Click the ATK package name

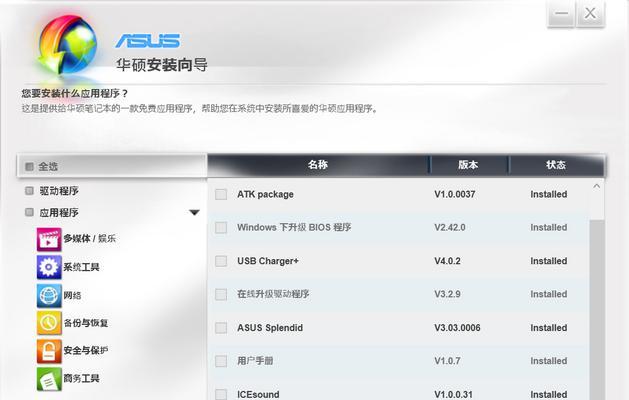tap(265, 194)
